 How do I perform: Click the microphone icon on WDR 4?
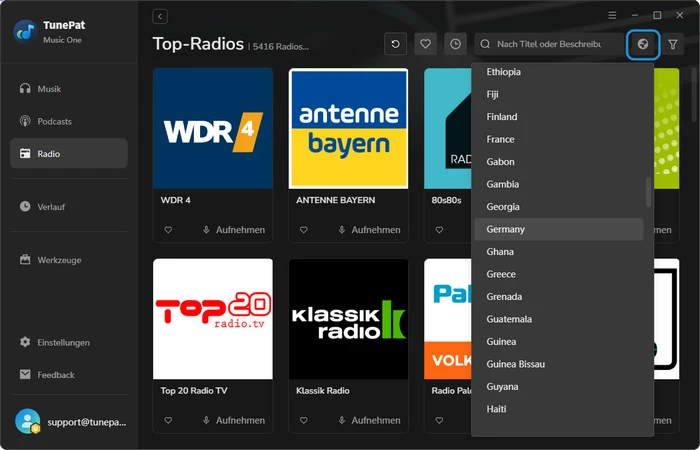click(x=206, y=229)
